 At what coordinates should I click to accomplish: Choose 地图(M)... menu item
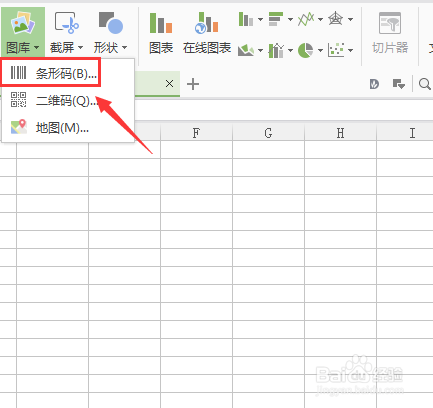pyautogui.click(x=68, y=127)
